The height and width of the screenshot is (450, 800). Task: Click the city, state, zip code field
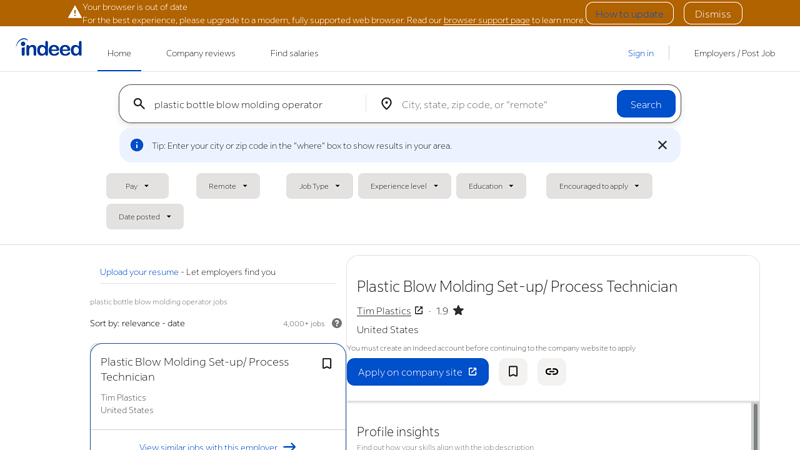click(x=505, y=104)
